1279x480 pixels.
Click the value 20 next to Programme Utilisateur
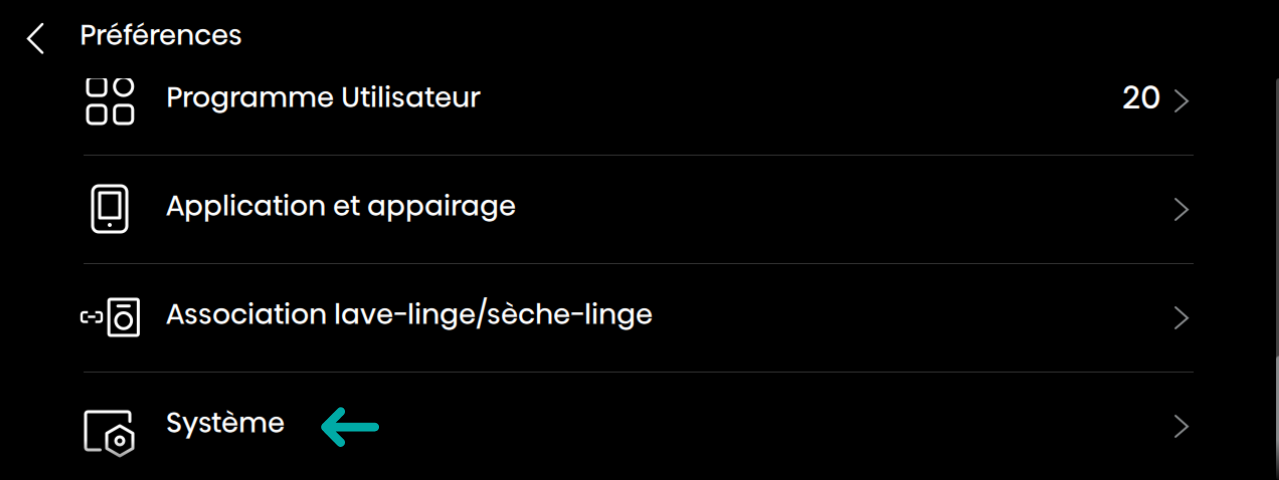pos(1140,98)
